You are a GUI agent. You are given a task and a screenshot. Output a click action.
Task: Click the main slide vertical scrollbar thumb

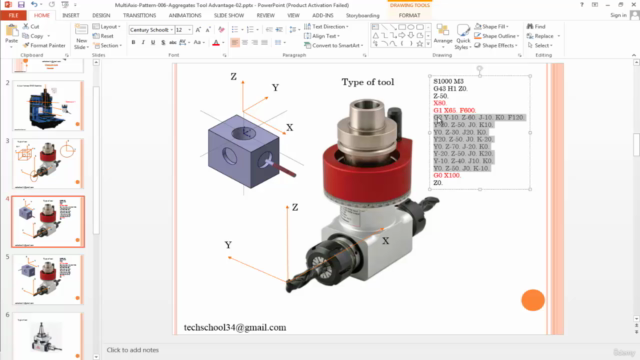[636, 144]
